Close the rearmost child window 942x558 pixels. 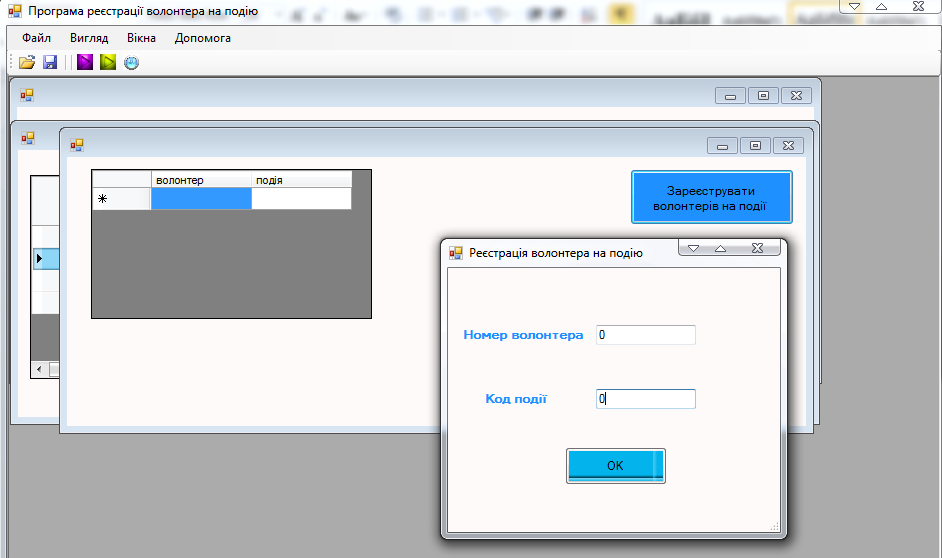[x=797, y=96]
